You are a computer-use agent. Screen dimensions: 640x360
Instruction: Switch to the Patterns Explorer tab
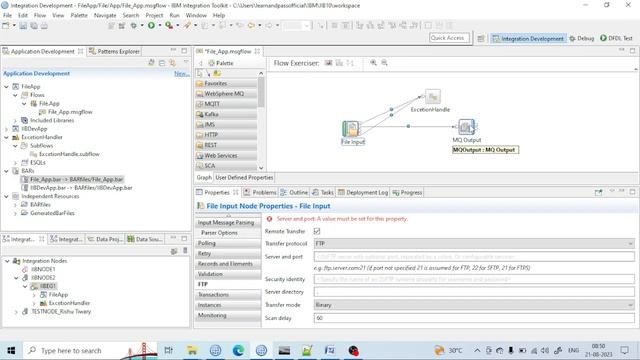coord(114,51)
